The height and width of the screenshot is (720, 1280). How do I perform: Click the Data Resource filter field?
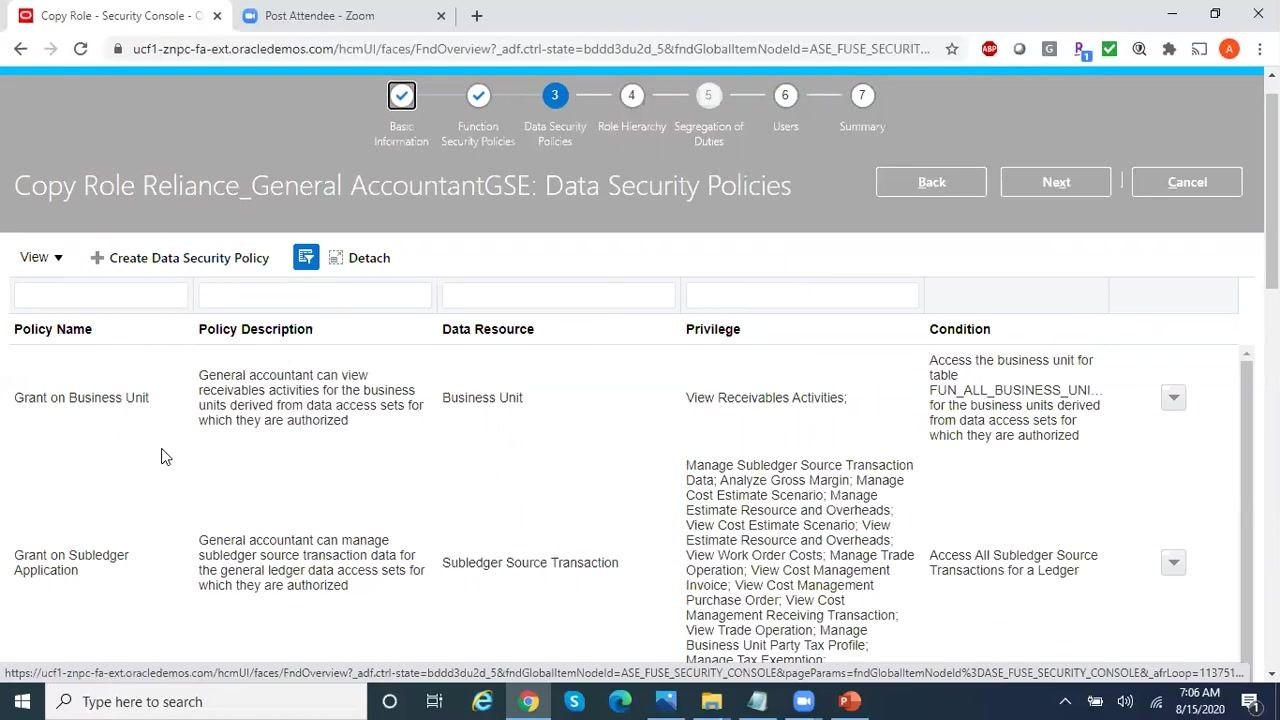tap(559, 295)
